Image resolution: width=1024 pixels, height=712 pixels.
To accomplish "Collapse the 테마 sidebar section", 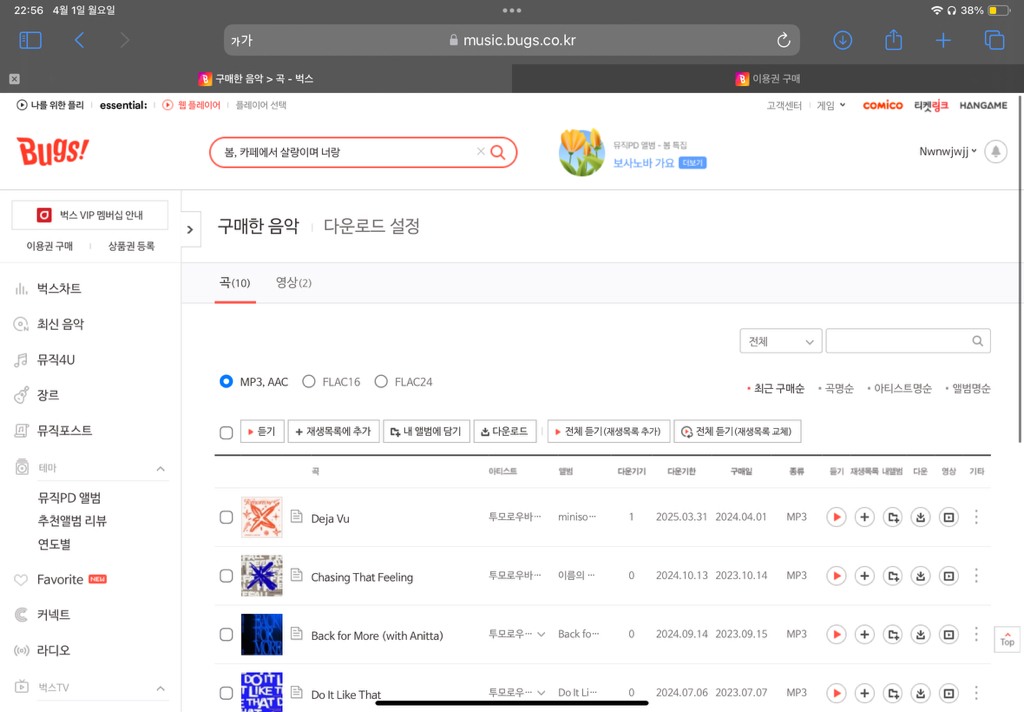I will [x=161, y=469].
